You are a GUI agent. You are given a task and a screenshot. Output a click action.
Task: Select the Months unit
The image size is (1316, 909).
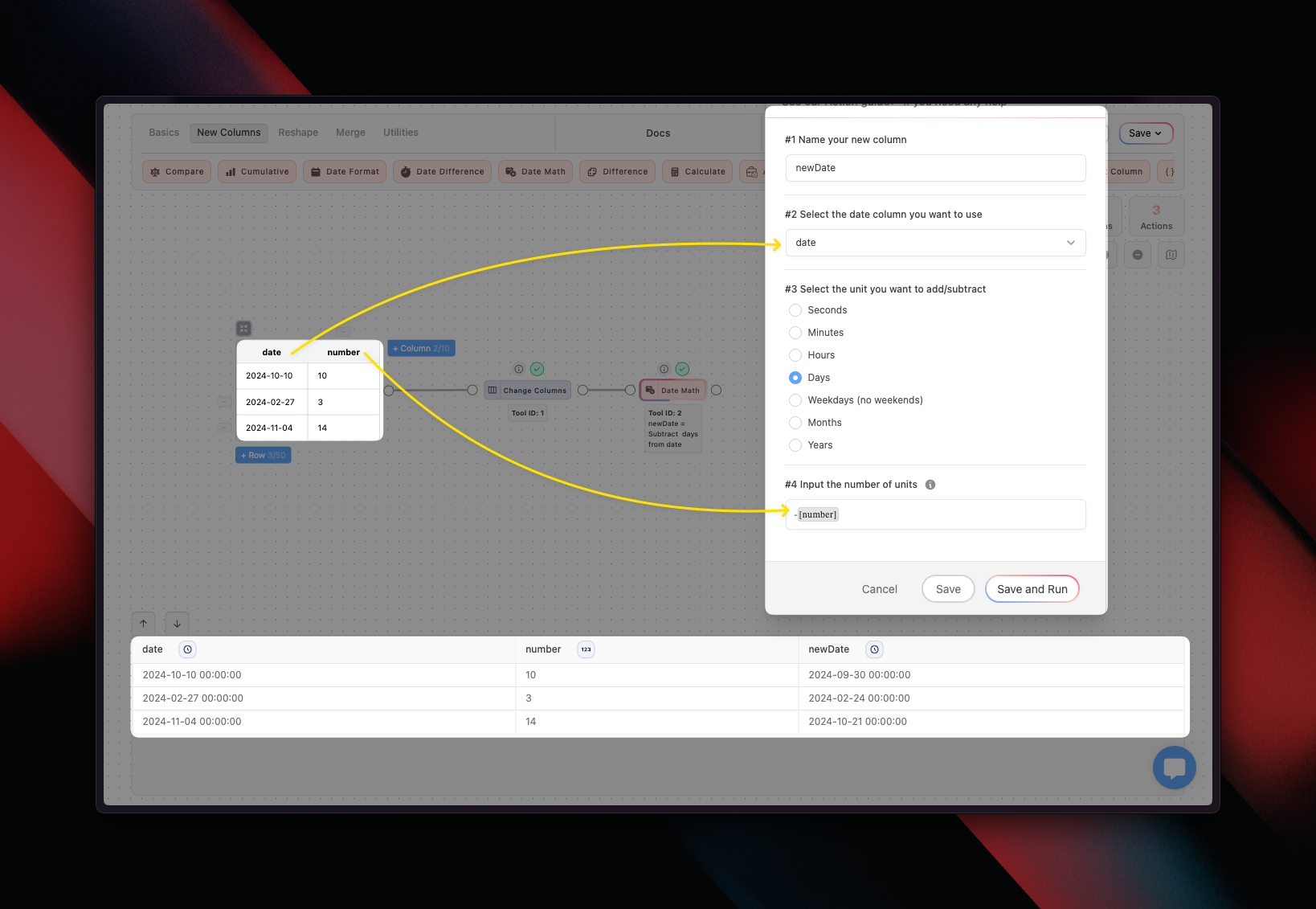point(795,423)
